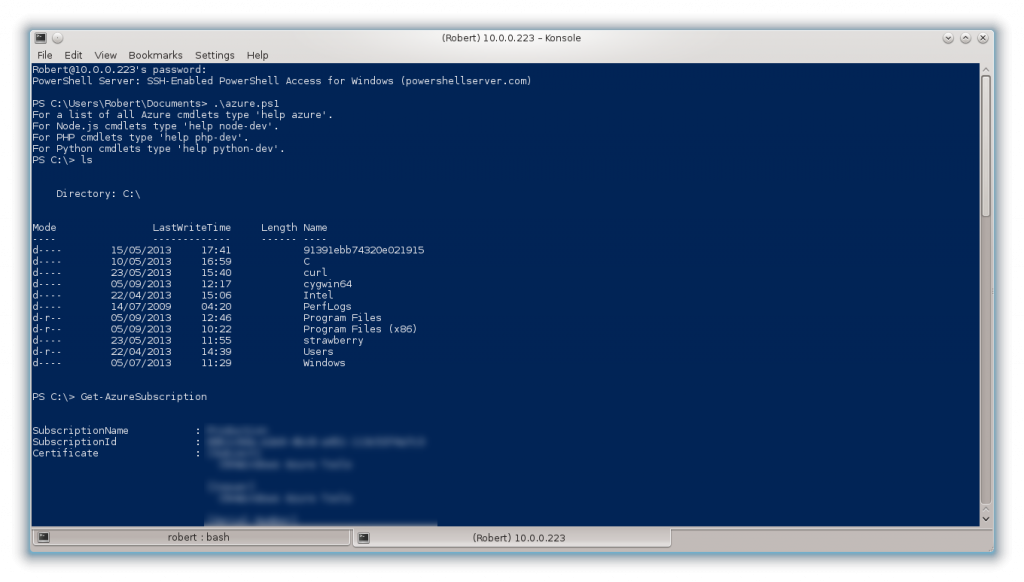
Task: Open the File menu
Action: (x=45, y=55)
